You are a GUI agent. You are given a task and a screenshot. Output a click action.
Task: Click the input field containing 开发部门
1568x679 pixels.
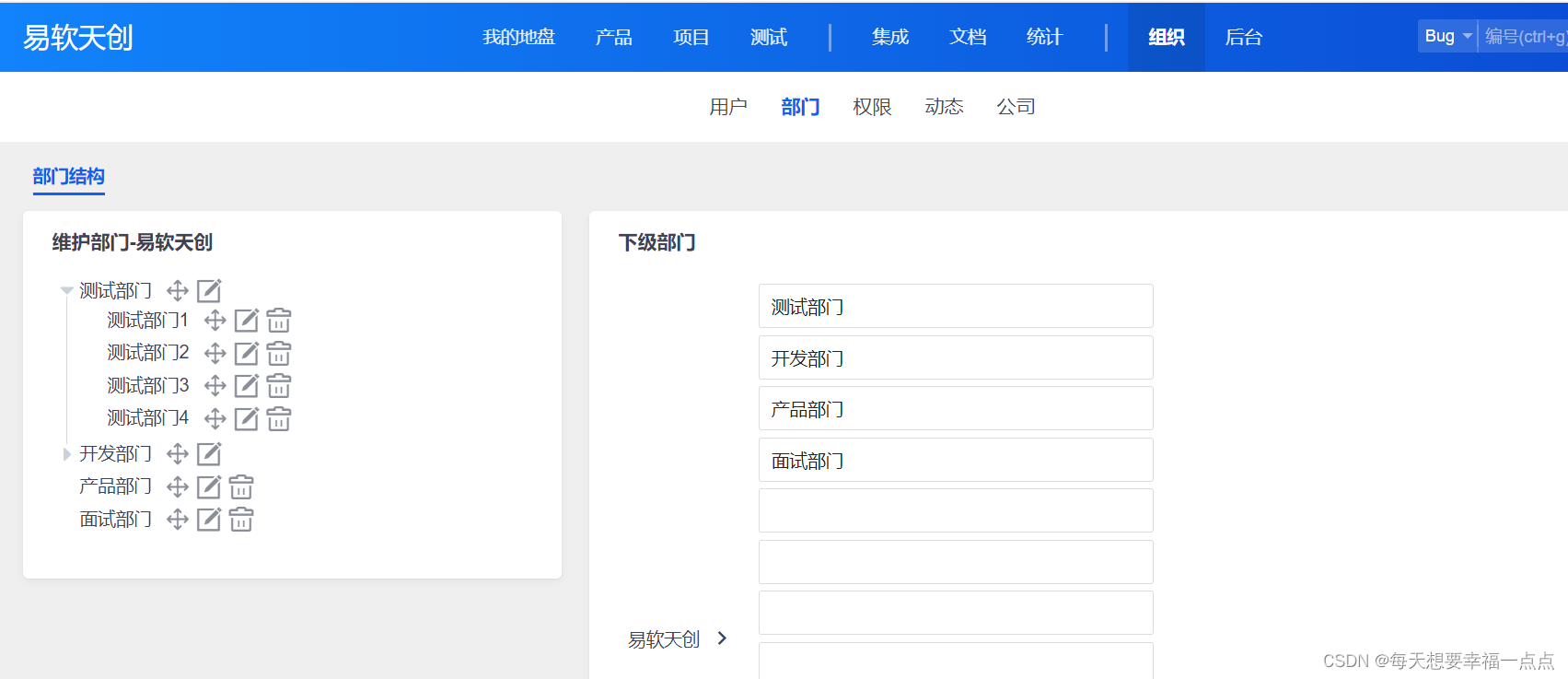tap(955, 357)
